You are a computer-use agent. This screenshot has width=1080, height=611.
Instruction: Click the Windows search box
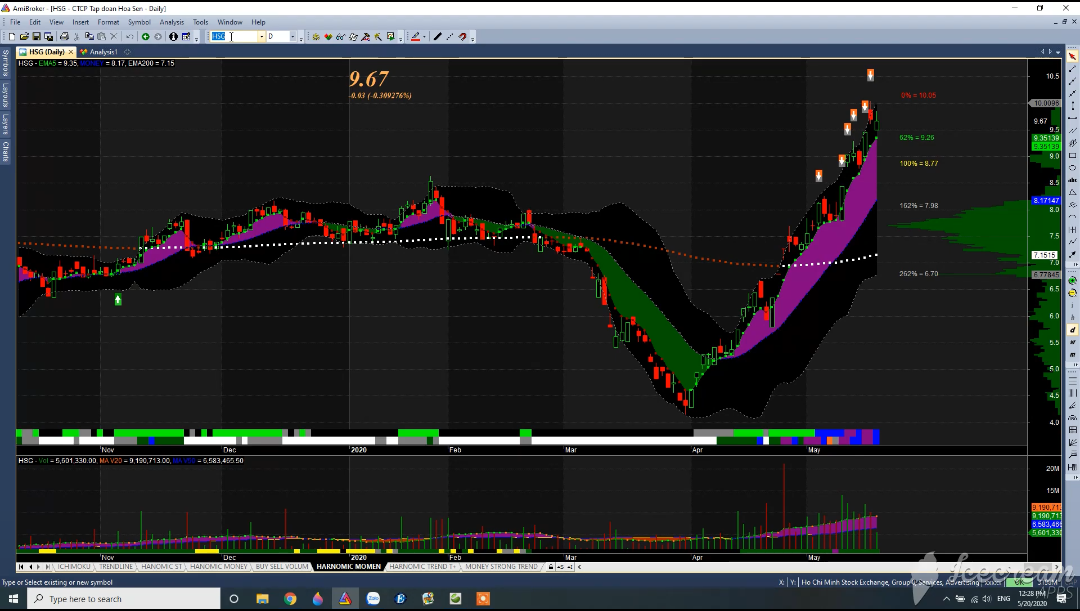pos(124,599)
